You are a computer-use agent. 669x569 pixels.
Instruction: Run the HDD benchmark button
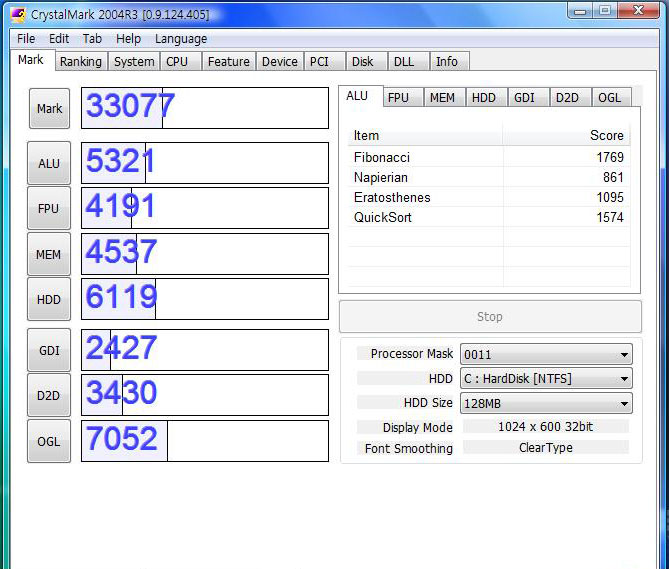tap(49, 299)
